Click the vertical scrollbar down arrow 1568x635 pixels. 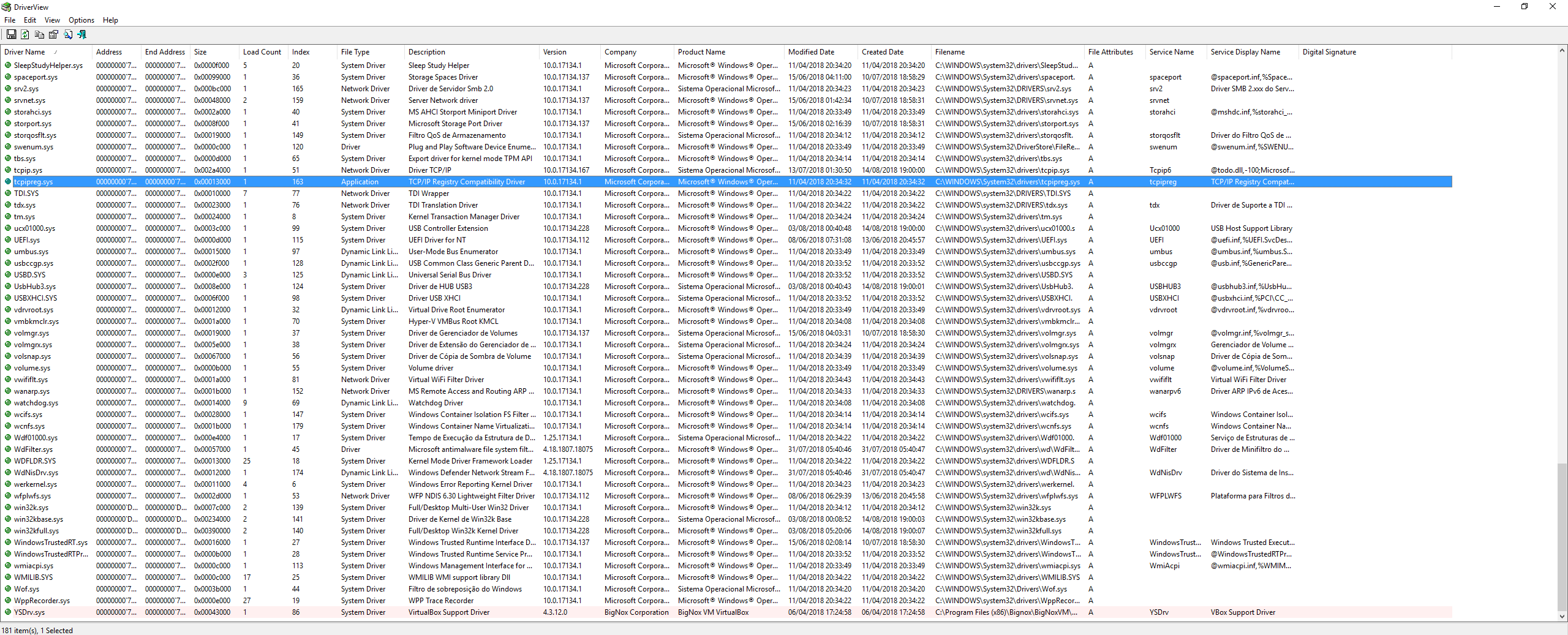click(1562, 616)
